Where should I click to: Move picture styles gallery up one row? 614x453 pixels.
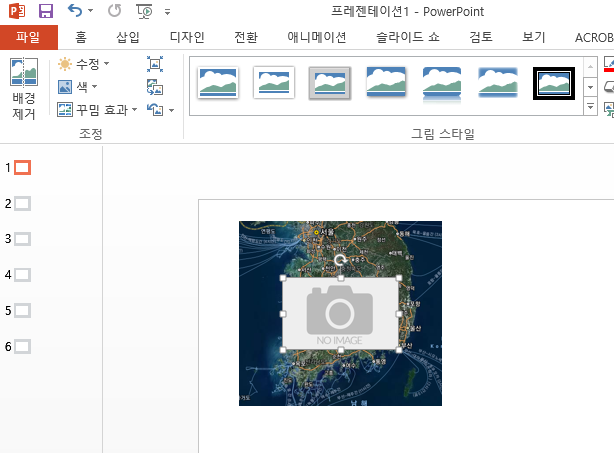[590, 67]
